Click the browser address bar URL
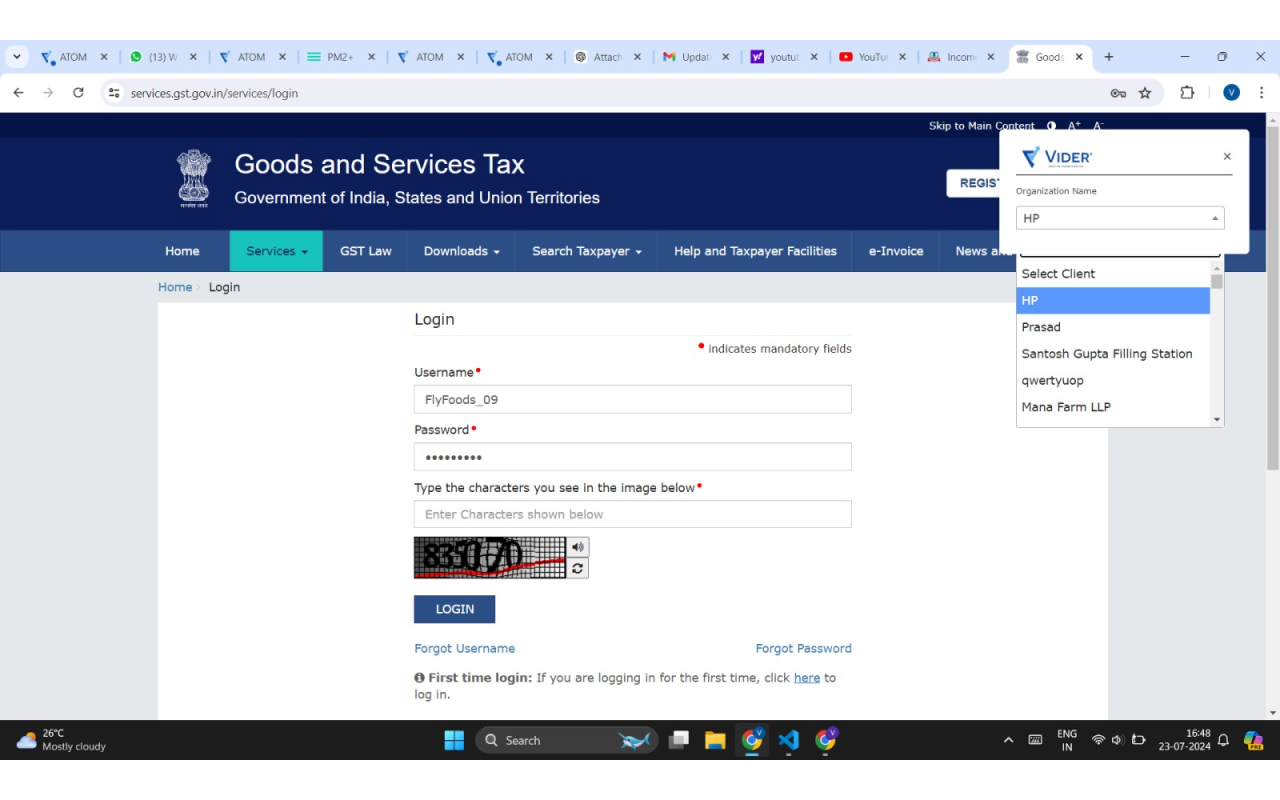1280x800 pixels. click(x=214, y=93)
